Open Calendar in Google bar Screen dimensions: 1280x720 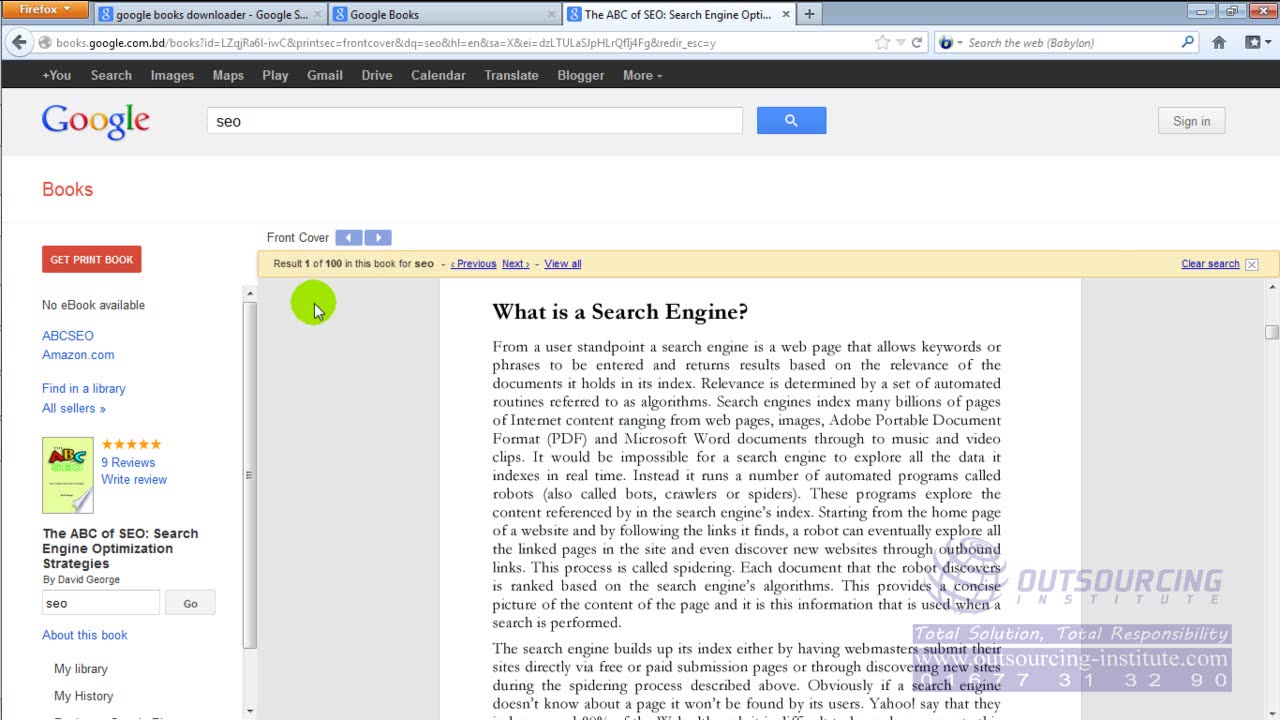(438, 75)
